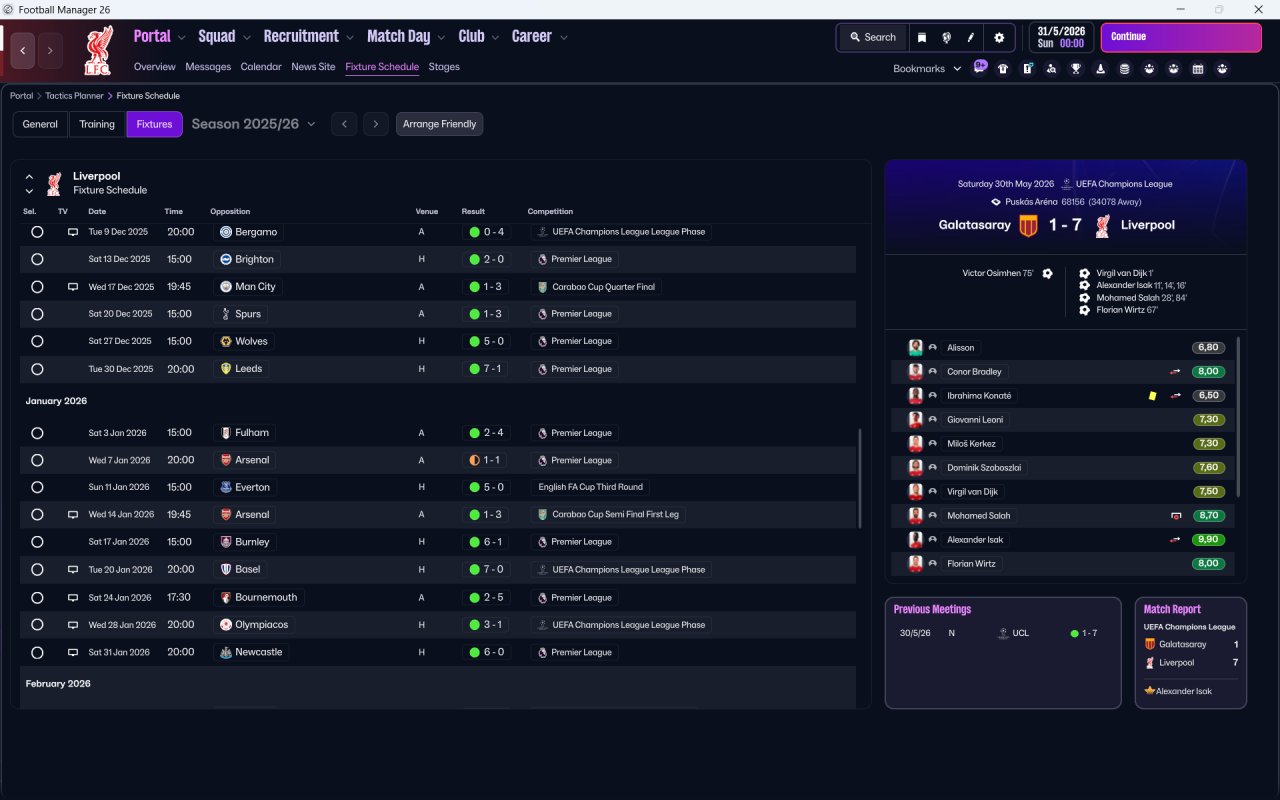
Task: Click the TV icon on Man City row
Action: (x=72, y=287)
